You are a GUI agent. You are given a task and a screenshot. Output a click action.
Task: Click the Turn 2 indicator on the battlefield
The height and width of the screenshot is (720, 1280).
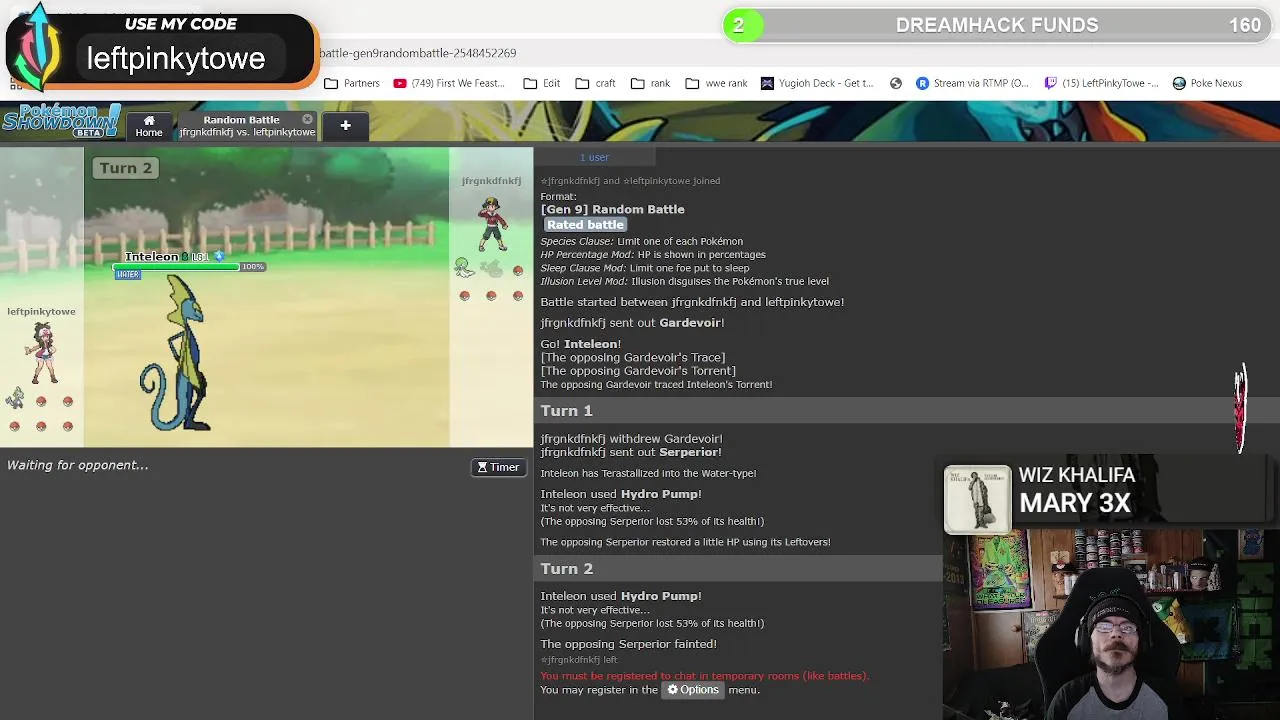(x=126, y=168)
